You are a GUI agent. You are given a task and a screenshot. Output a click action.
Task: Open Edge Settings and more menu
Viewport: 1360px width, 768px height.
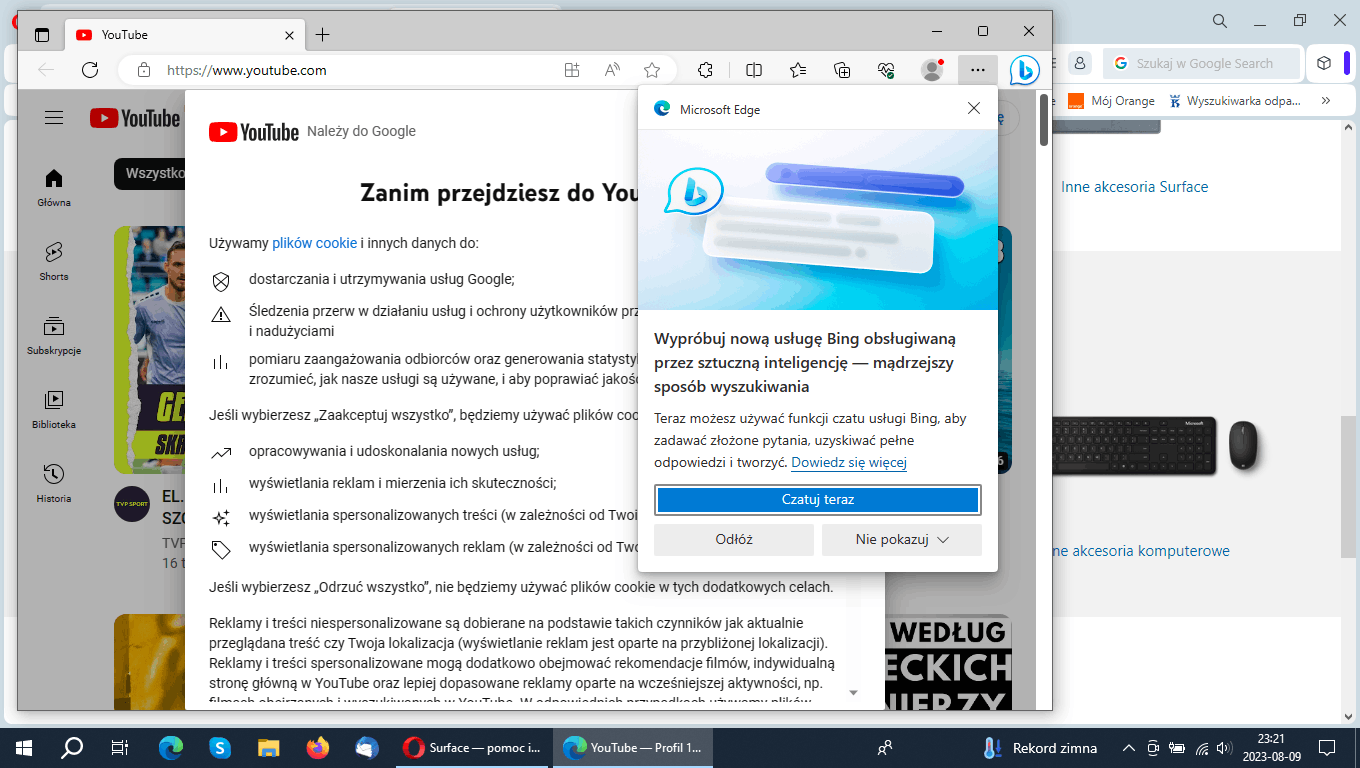[x=978, y=70]
